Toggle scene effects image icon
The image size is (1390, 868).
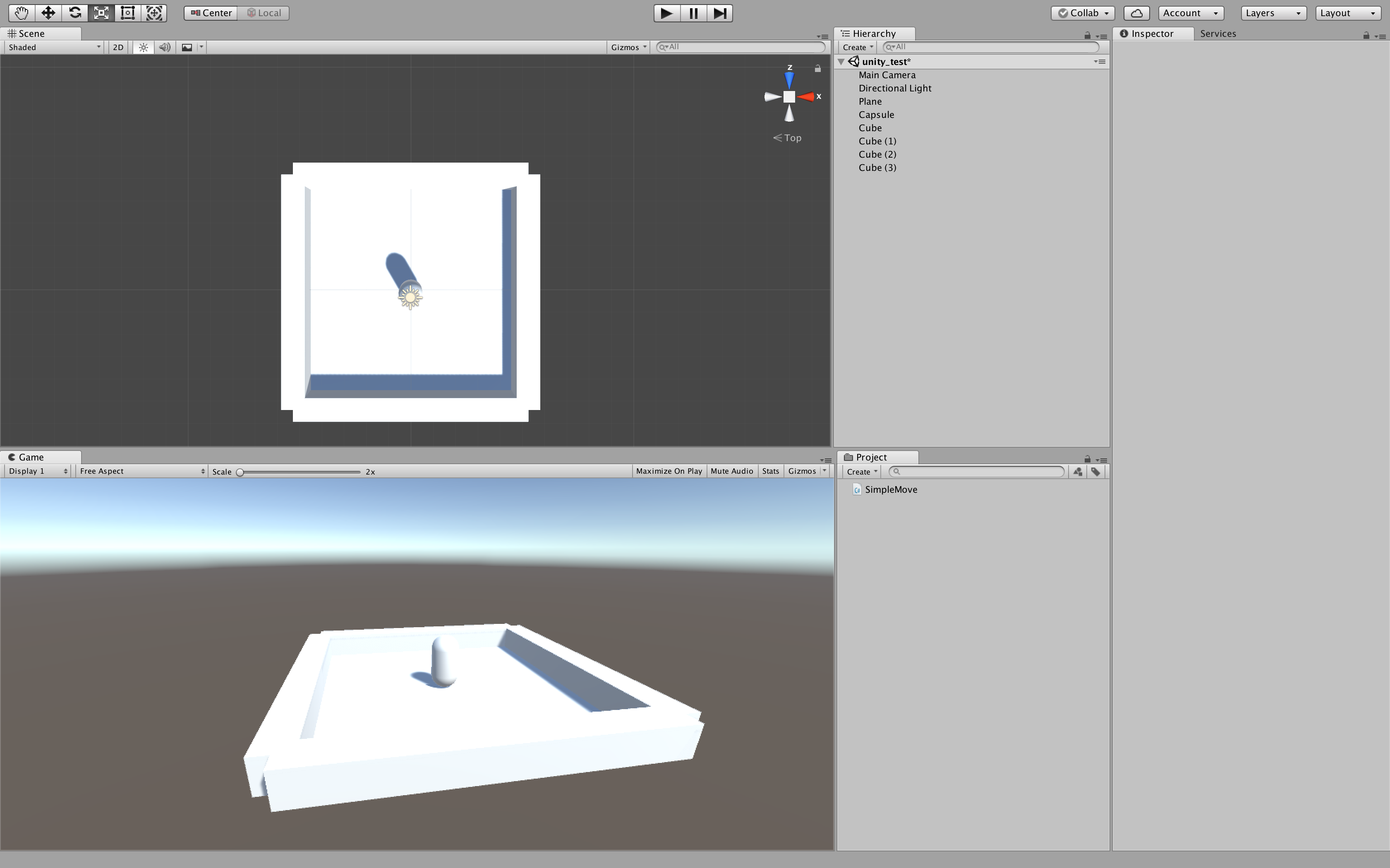[187, 47]
